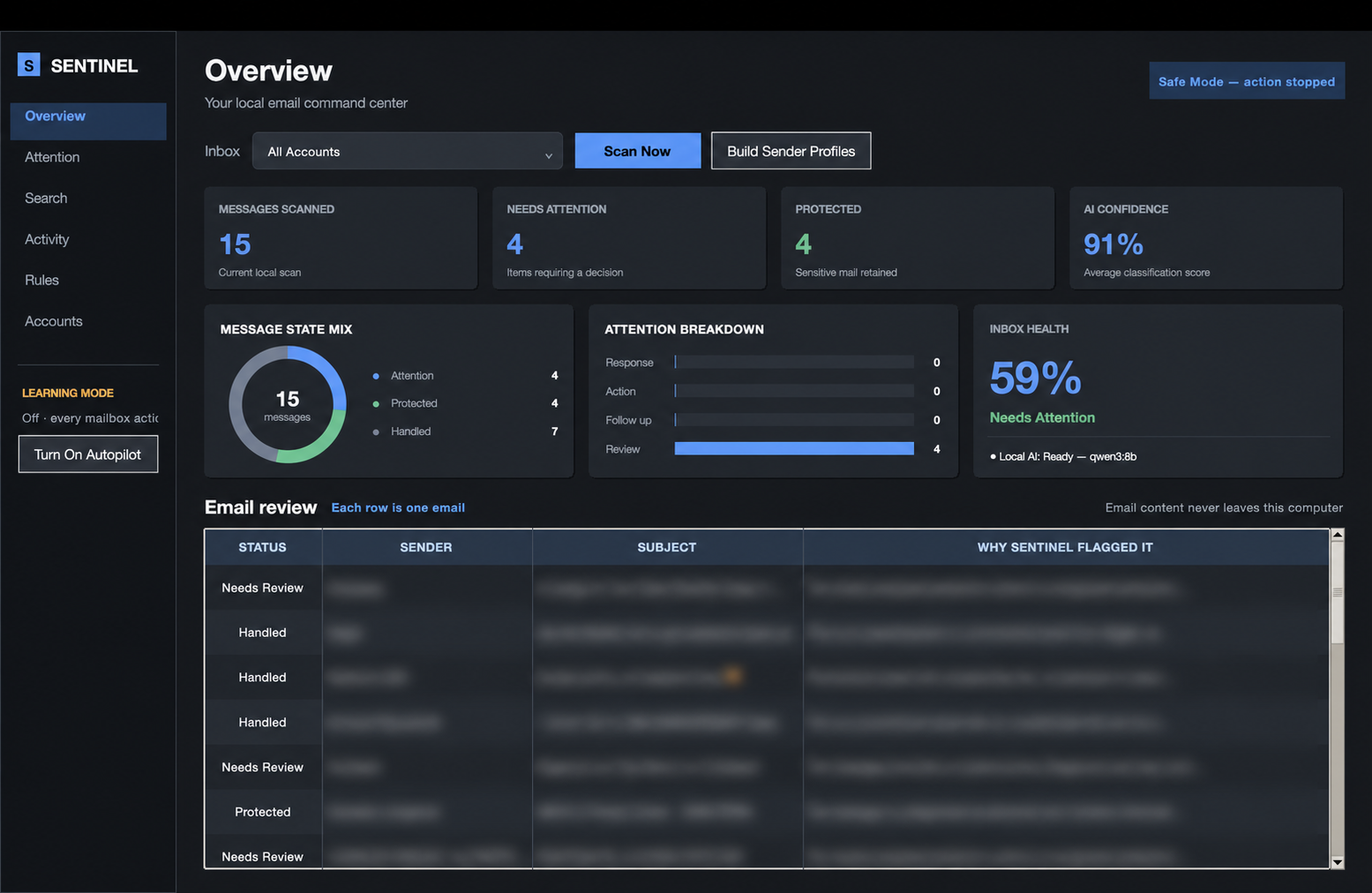Click the Subject column header
Image resolution: width=1372 pixels, height=893 pixels.
pyautogui.click(x=667, y=547)
